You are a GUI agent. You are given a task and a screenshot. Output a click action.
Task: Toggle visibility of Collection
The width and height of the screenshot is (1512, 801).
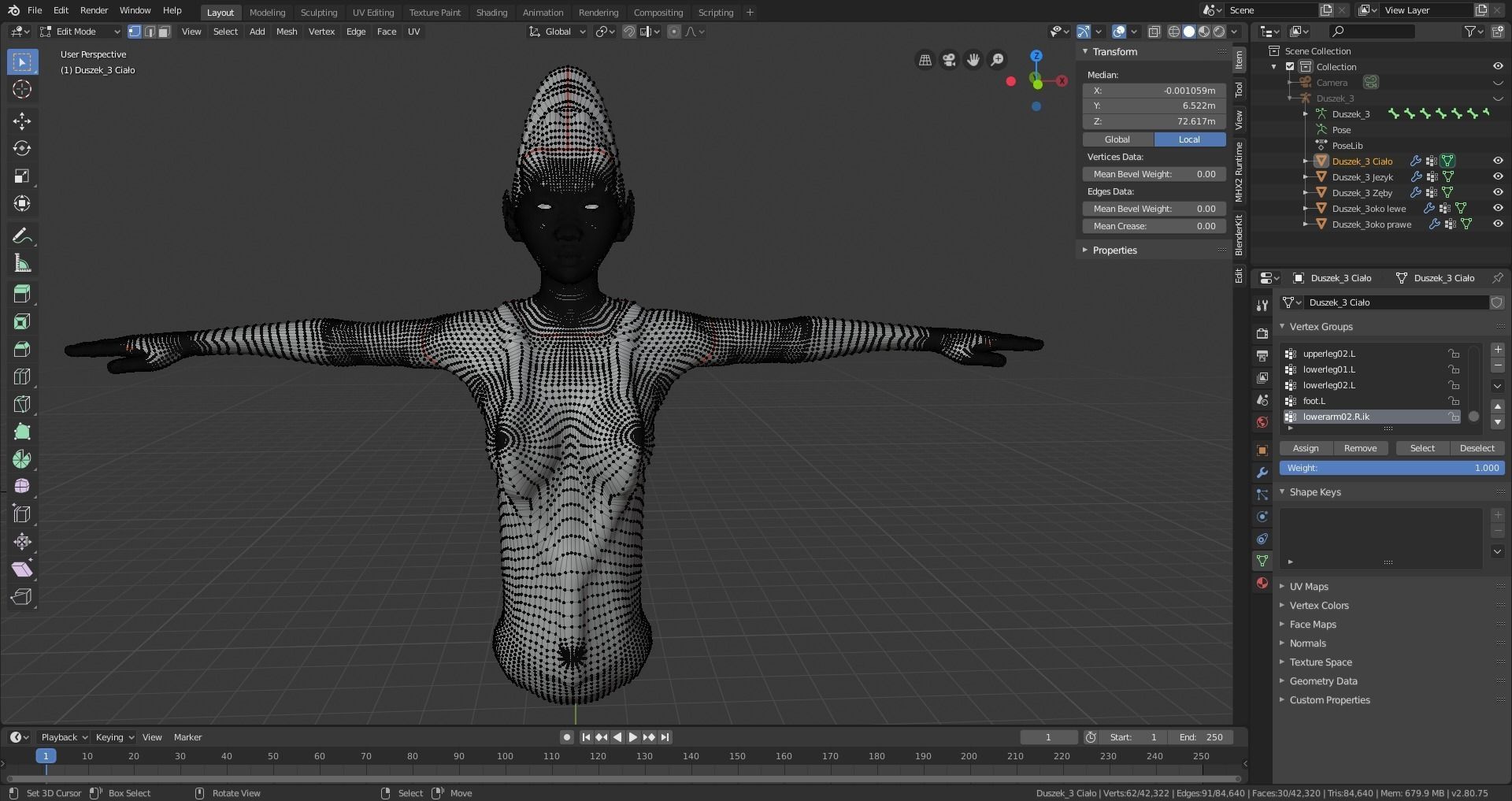point(1498,67)
